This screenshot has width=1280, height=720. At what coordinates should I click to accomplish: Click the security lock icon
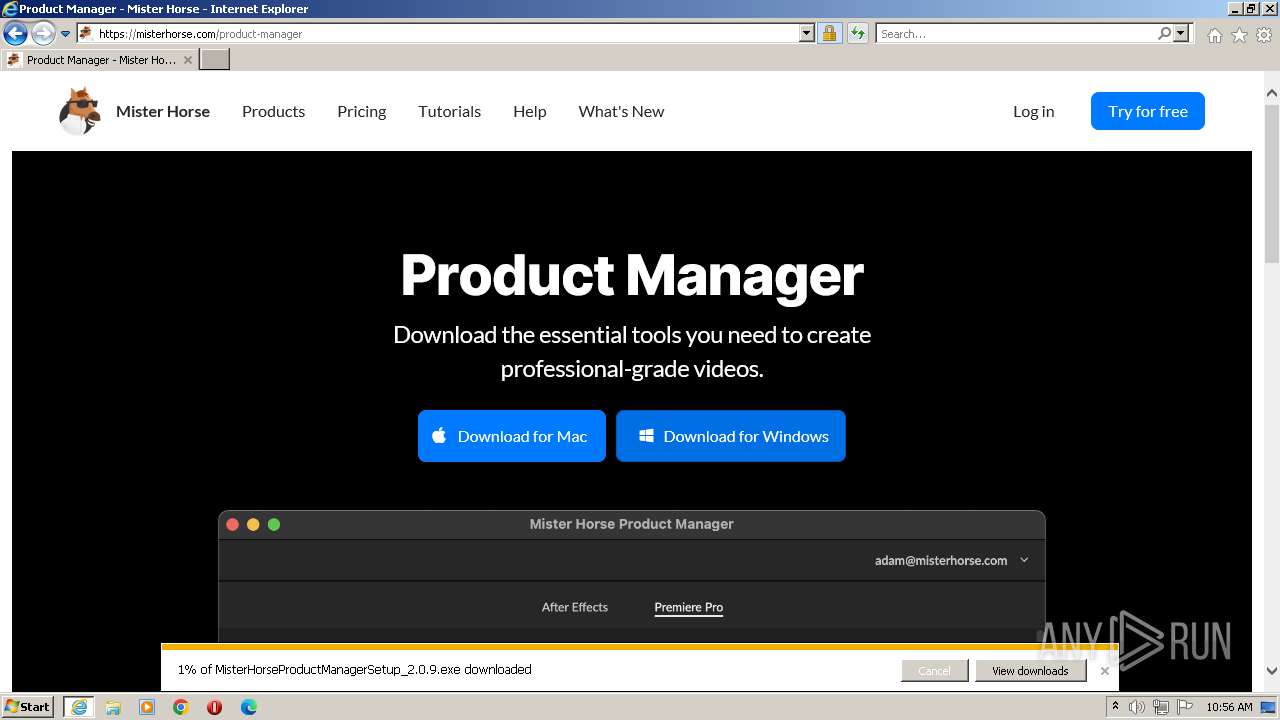point(829,34)
